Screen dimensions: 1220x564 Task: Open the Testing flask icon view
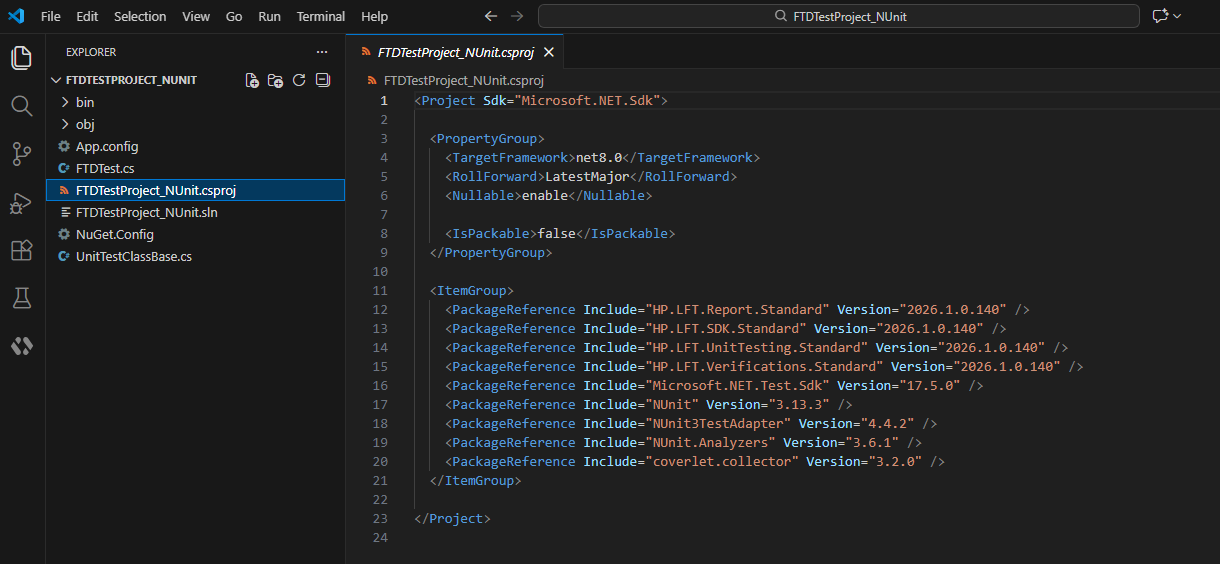[21, 298]
